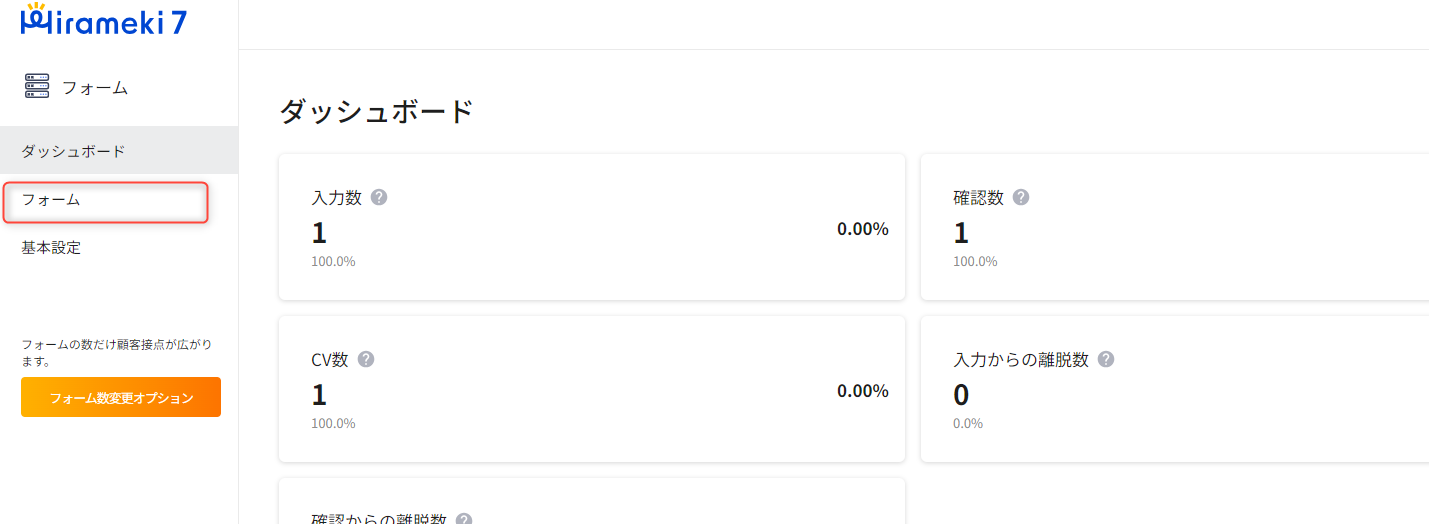
Task: Click the フォーム数変更オプション orange button
Action: point(121,397)
